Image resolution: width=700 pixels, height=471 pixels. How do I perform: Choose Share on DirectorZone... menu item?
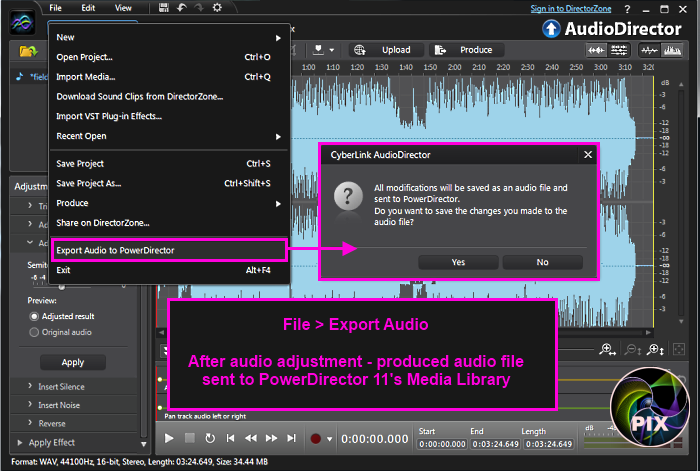pyautogui.click(x=169, y=223)
